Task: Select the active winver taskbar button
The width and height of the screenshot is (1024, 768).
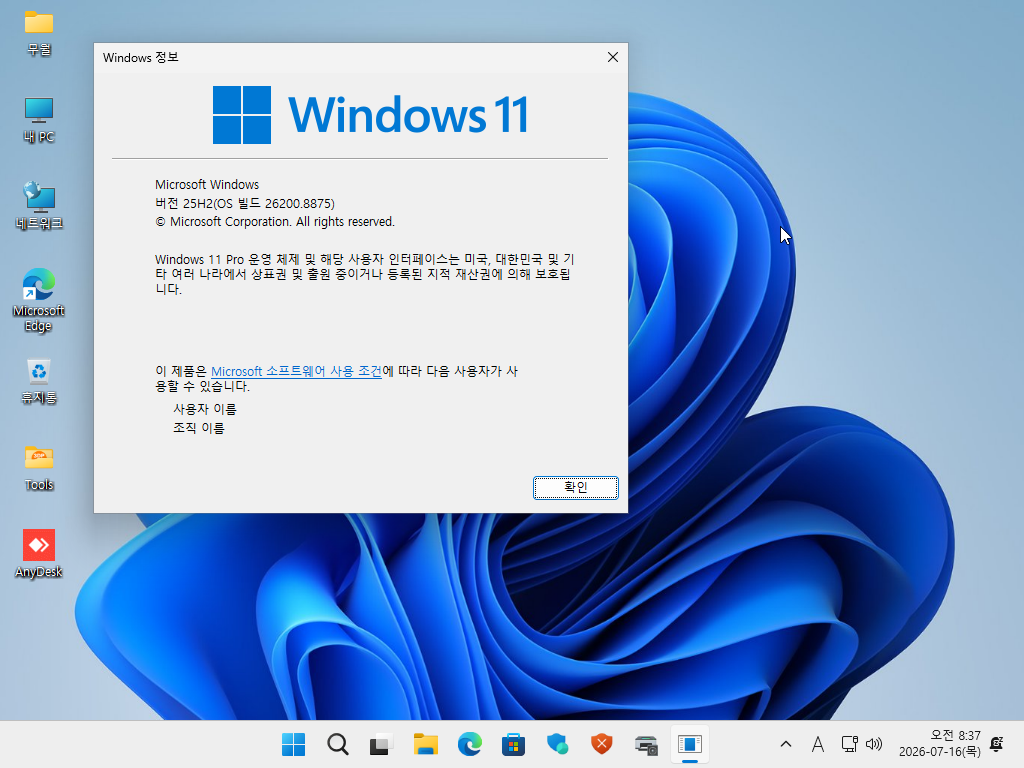Action: 690,744
